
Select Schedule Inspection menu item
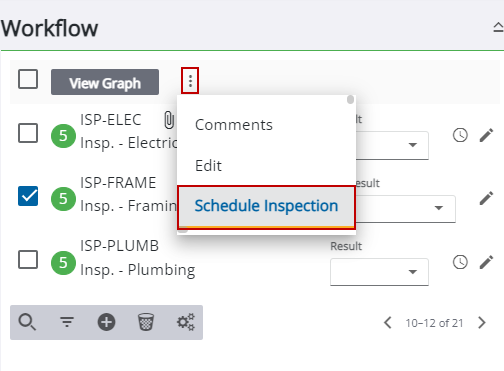[266, 207]
